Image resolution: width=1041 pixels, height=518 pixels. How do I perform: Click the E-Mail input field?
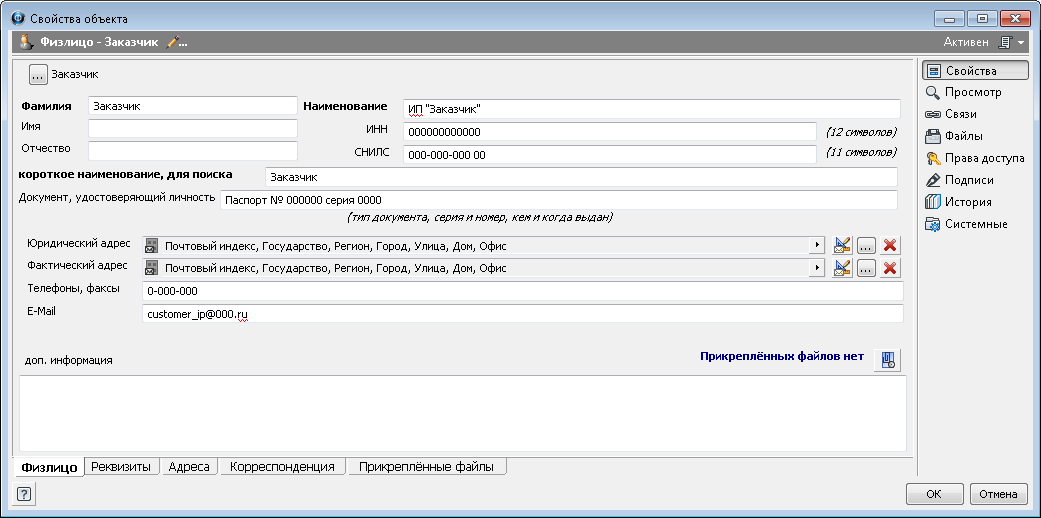(522, 314)
